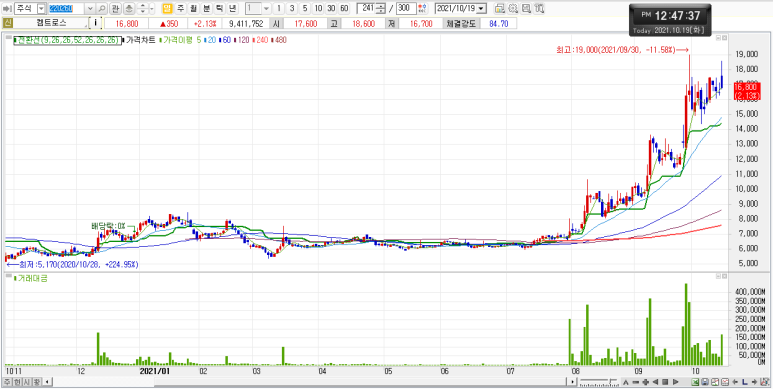Click the 84.70 체결강도 value
This screenshot has width=773, height=389.
pos(499,23)
